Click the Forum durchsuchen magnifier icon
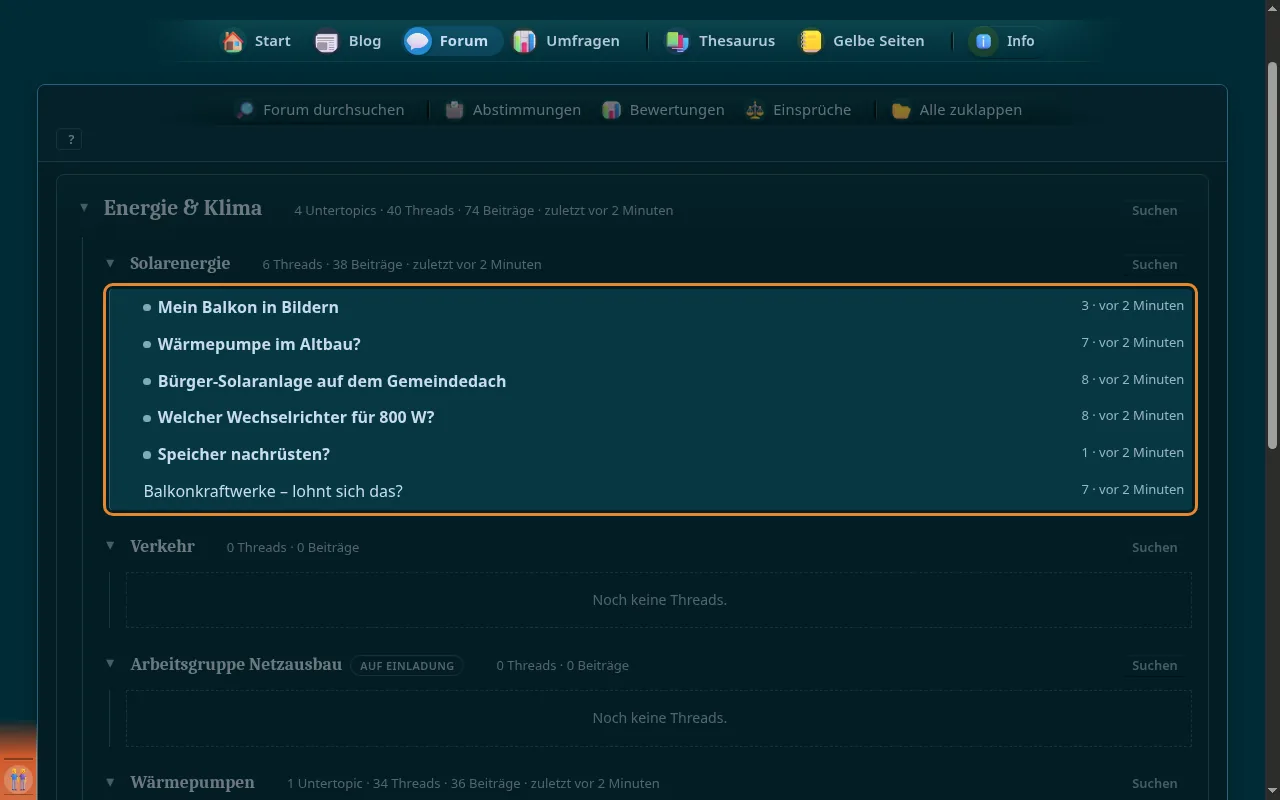This screenshot has width=1280, height=800. (x=245, y=110)
